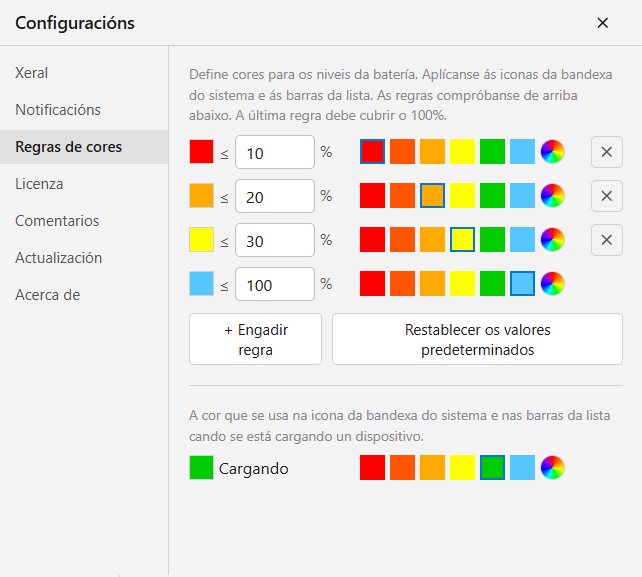This screenshot has width=642, height=577.
Task: Pick red swatch in 30% rule palette
Action: (373, 240)
